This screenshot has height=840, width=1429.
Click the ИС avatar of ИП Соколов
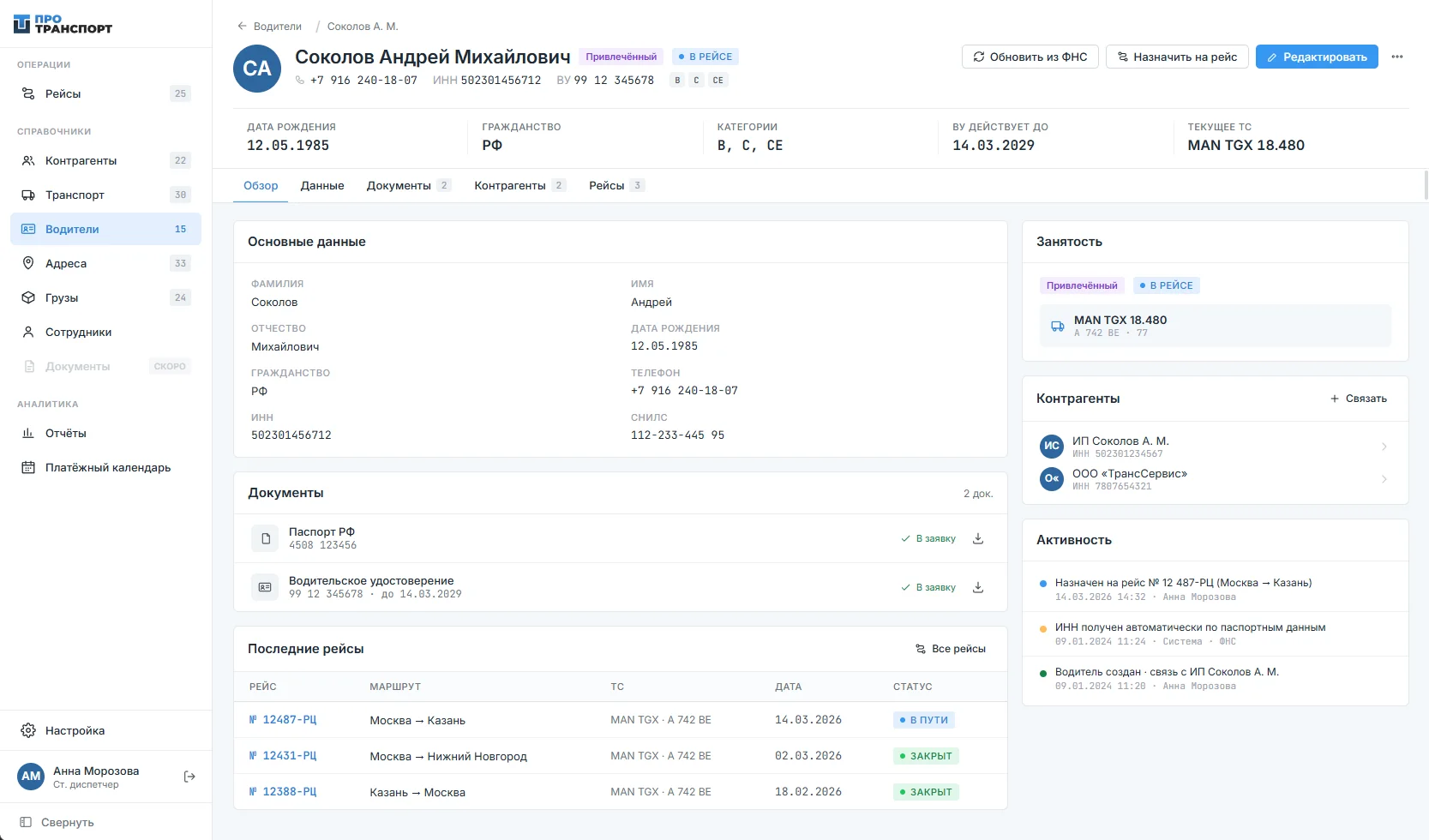point(1052,447)
